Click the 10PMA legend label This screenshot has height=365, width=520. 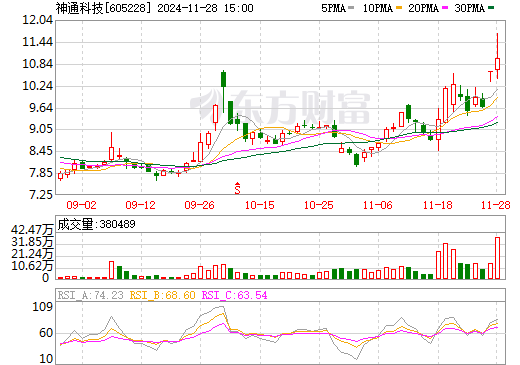tap(377, 8)
